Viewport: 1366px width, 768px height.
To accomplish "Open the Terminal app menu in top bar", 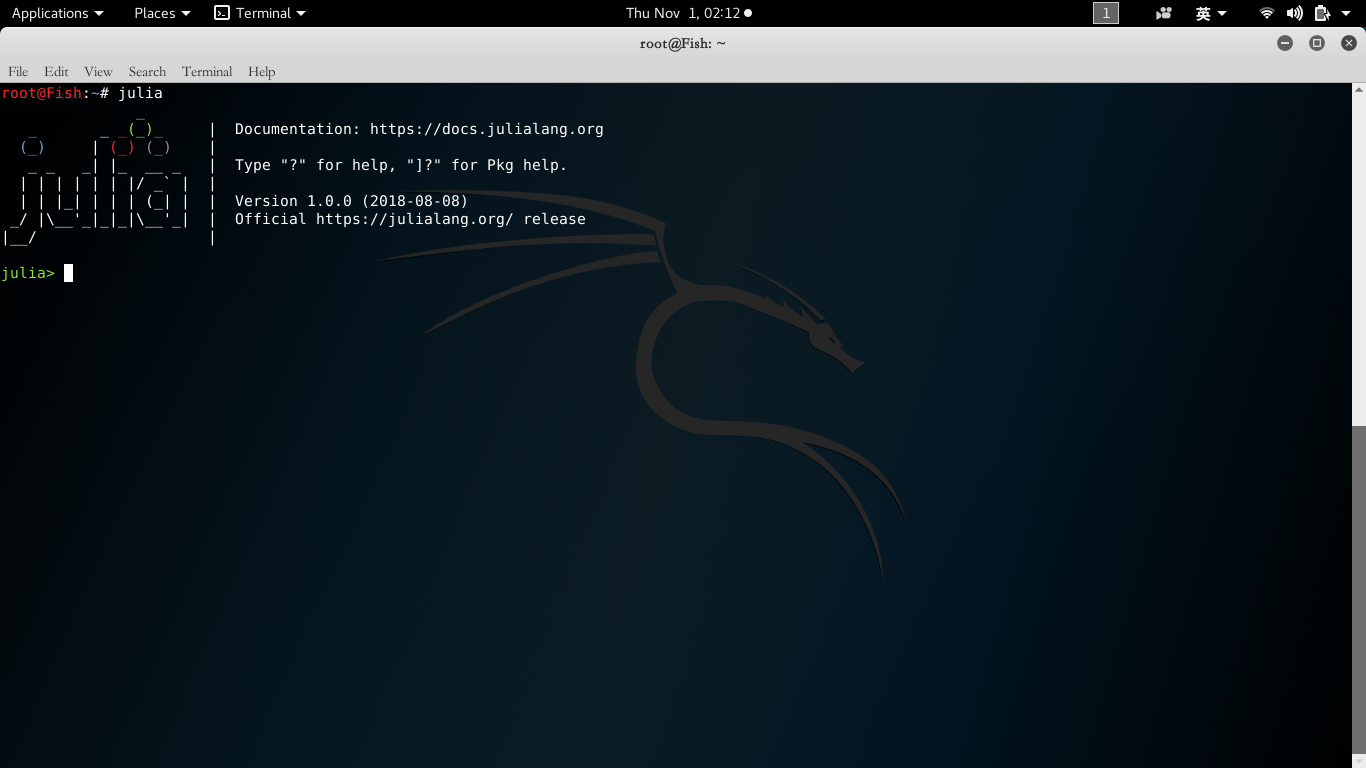I will point(260,13).
